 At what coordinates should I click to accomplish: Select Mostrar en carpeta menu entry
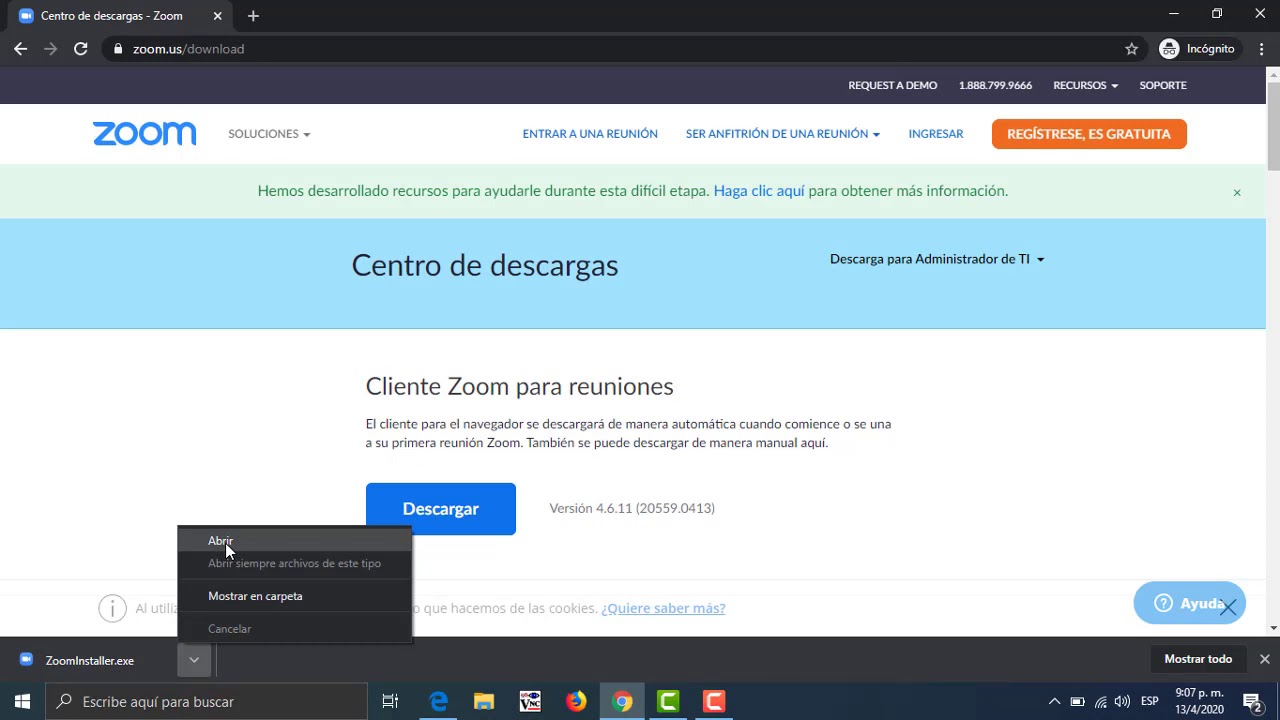pos(294,596)
